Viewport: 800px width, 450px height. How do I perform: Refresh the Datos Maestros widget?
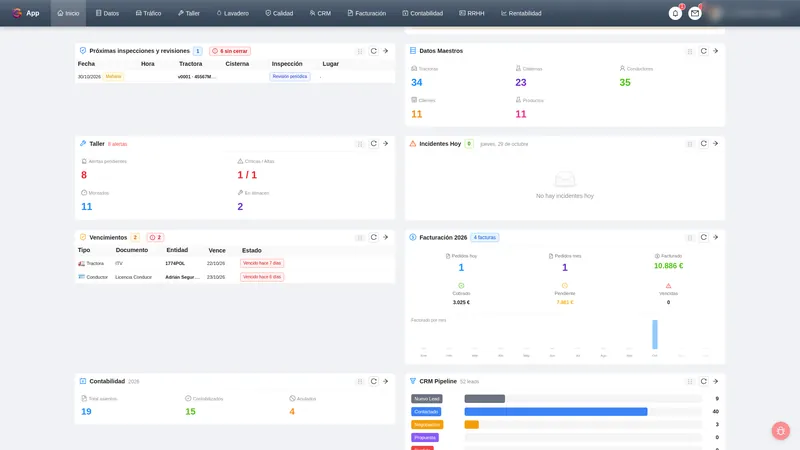(704, 51)
